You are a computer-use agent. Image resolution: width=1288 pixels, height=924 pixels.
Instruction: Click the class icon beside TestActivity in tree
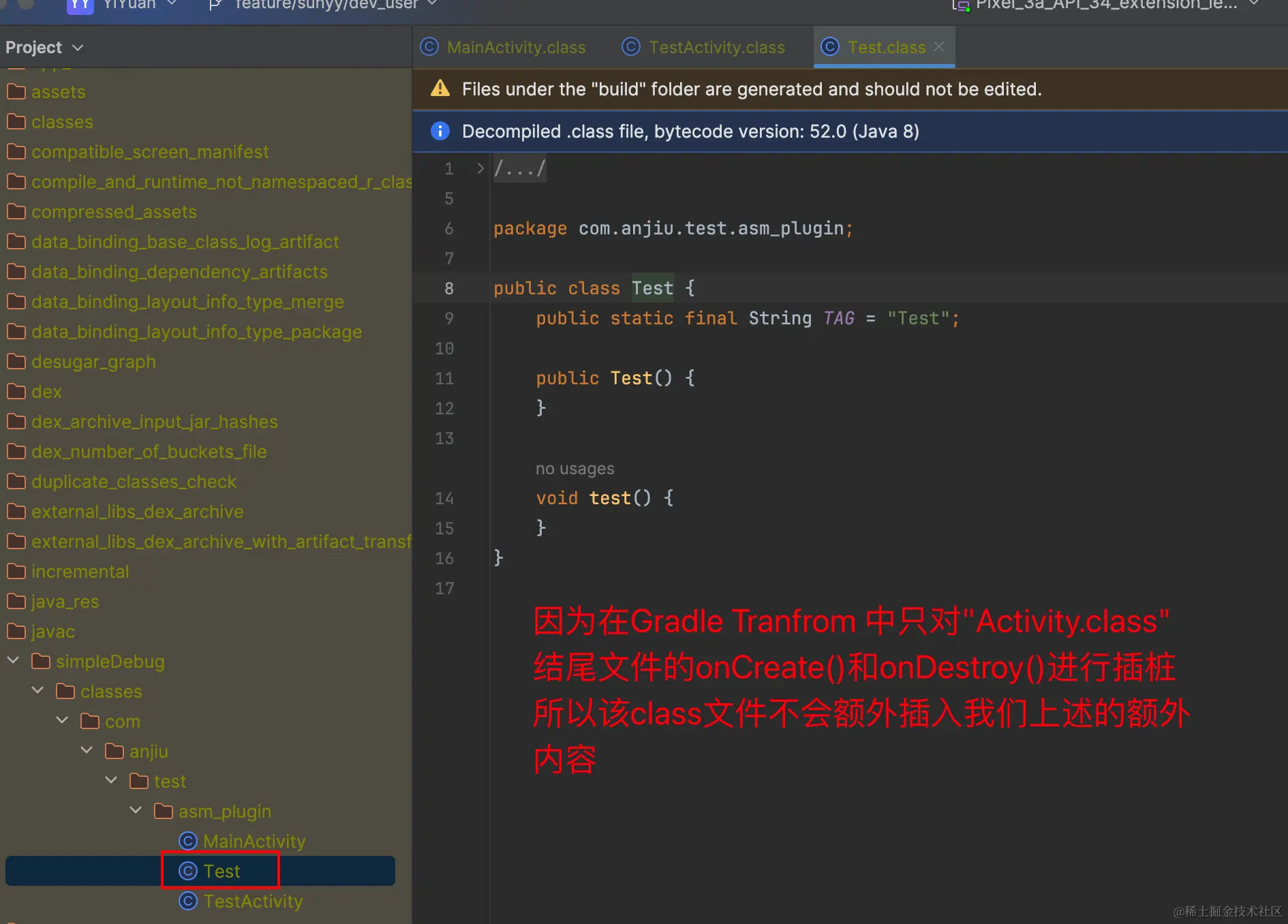point(188,902)
